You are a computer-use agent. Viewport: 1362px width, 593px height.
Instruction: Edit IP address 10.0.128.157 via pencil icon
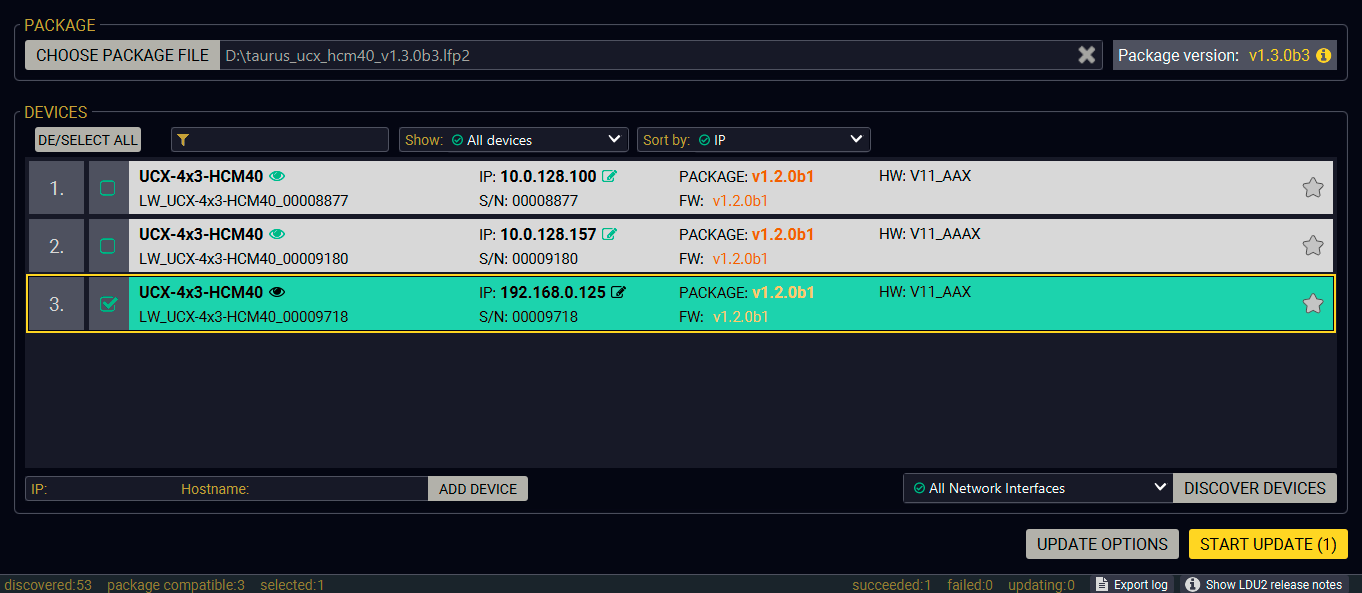(x=609, y=235)
